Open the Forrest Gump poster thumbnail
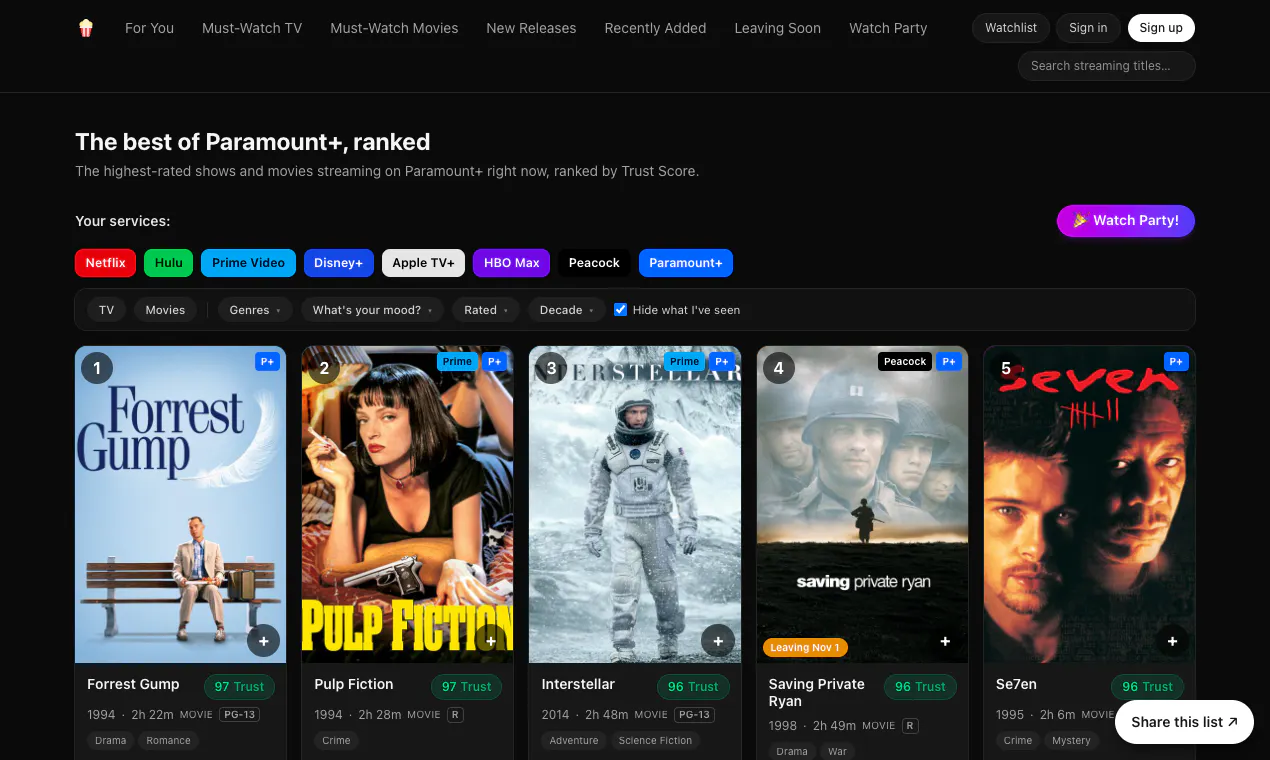 (x=180, y=504)
